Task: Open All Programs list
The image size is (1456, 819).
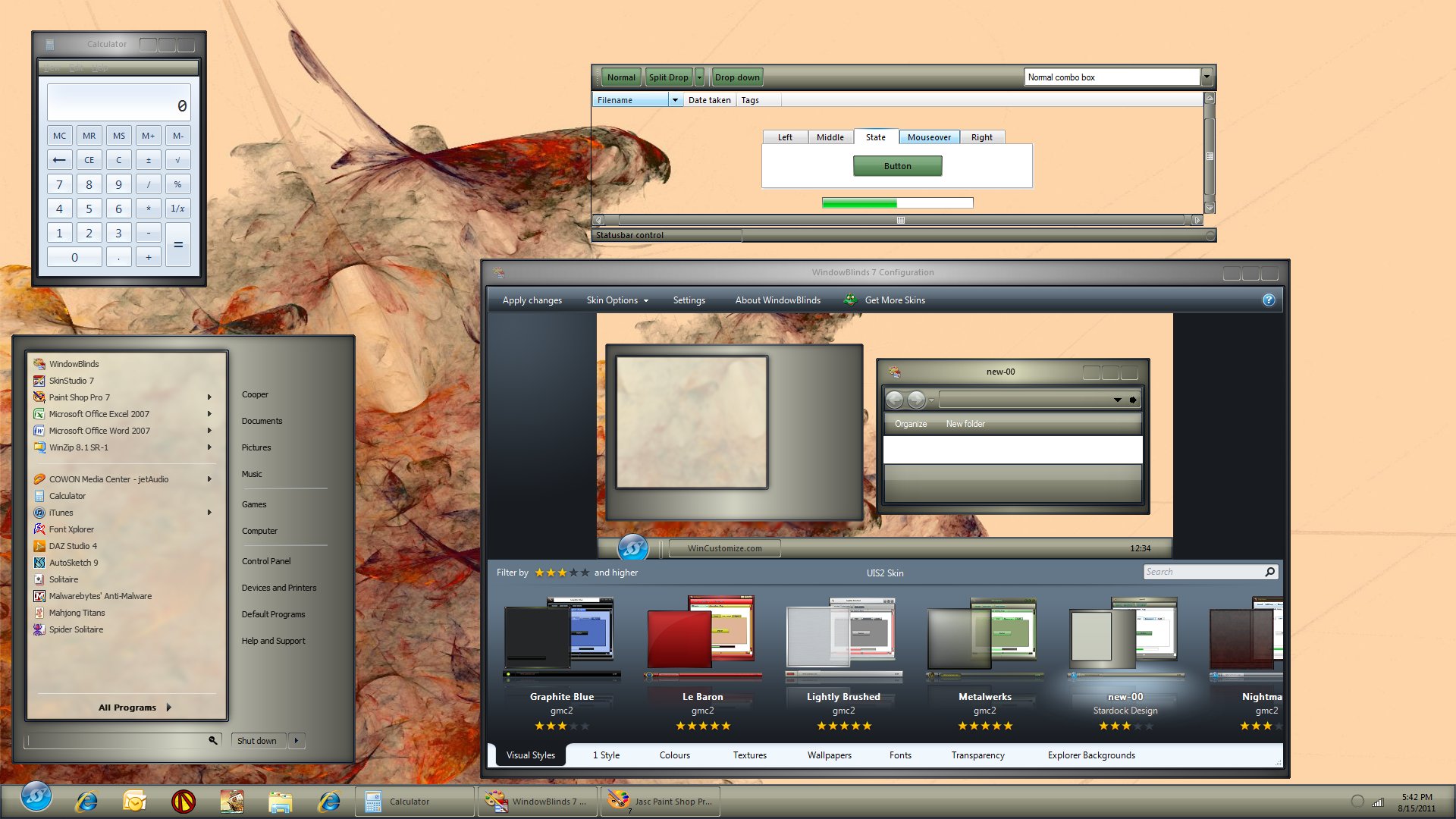Action: click(x=134, y=708)
